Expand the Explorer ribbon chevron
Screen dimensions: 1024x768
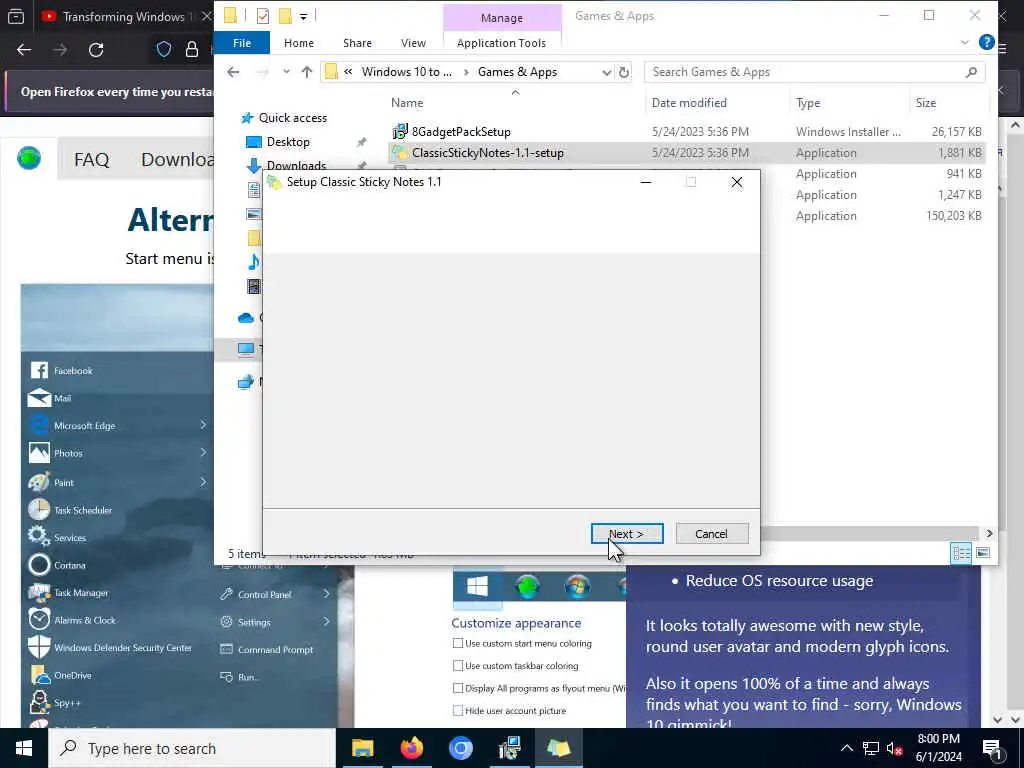965,42
